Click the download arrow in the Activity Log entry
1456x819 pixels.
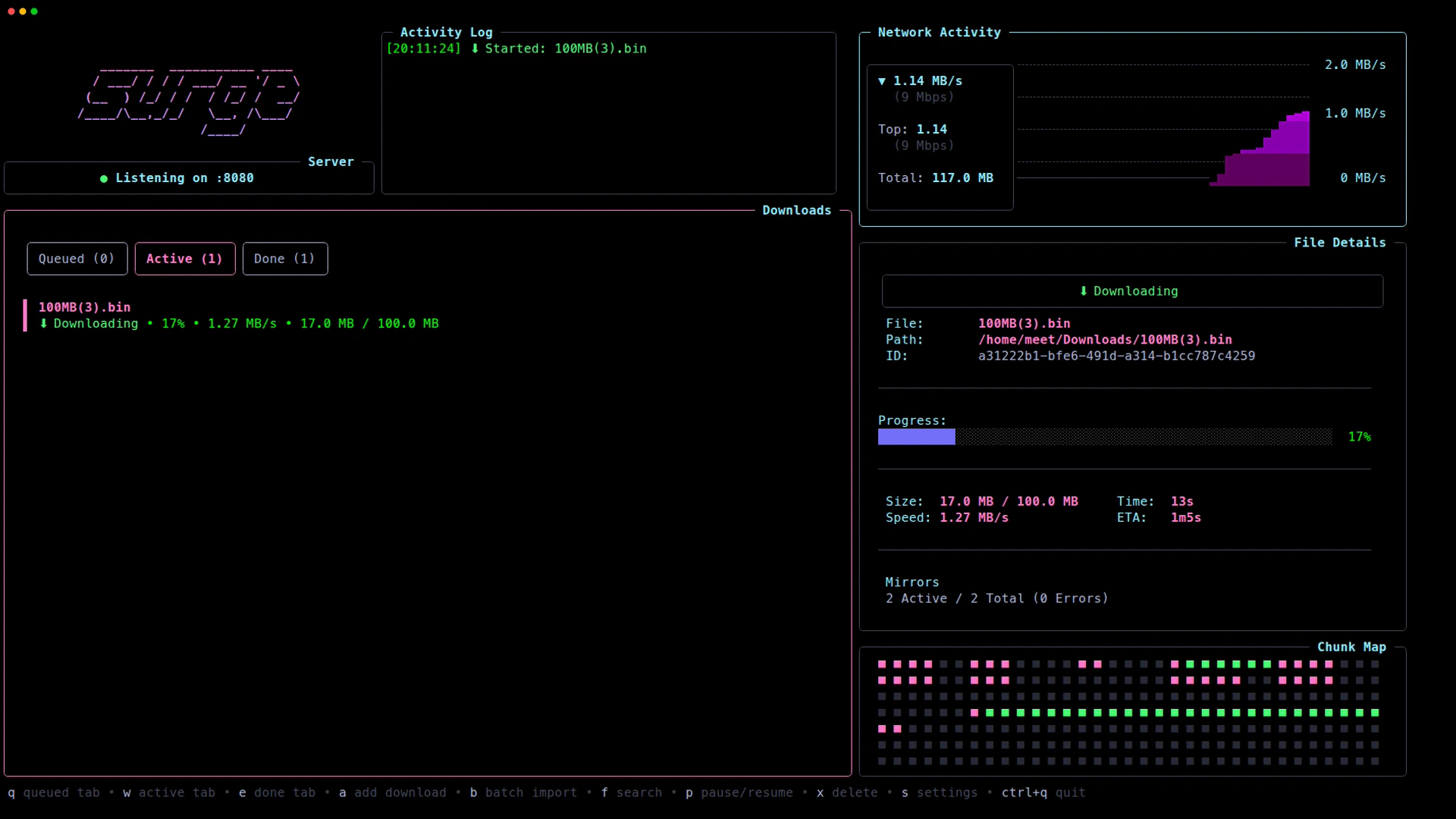pos(475,49)
